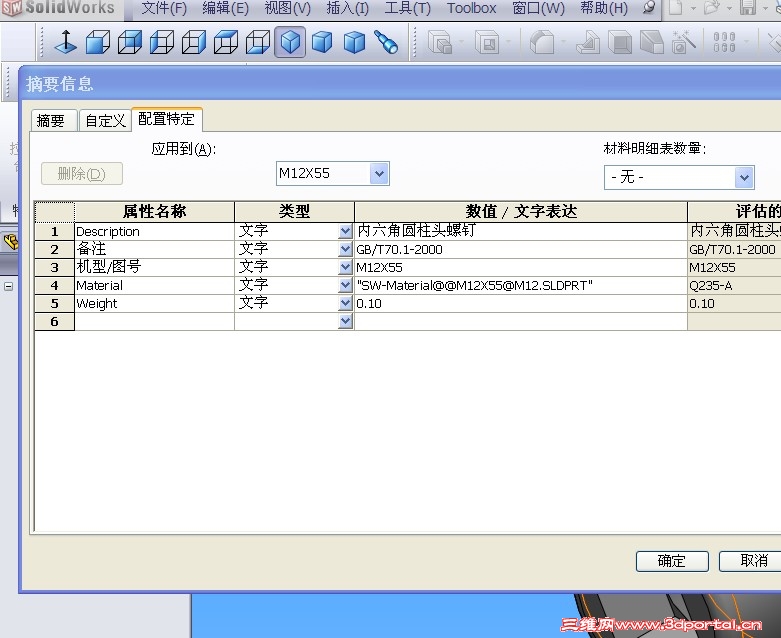Click the GB/T70.1-2000 value cell
The height and width of the screenshot is (638, 781).
pos(521,249)
